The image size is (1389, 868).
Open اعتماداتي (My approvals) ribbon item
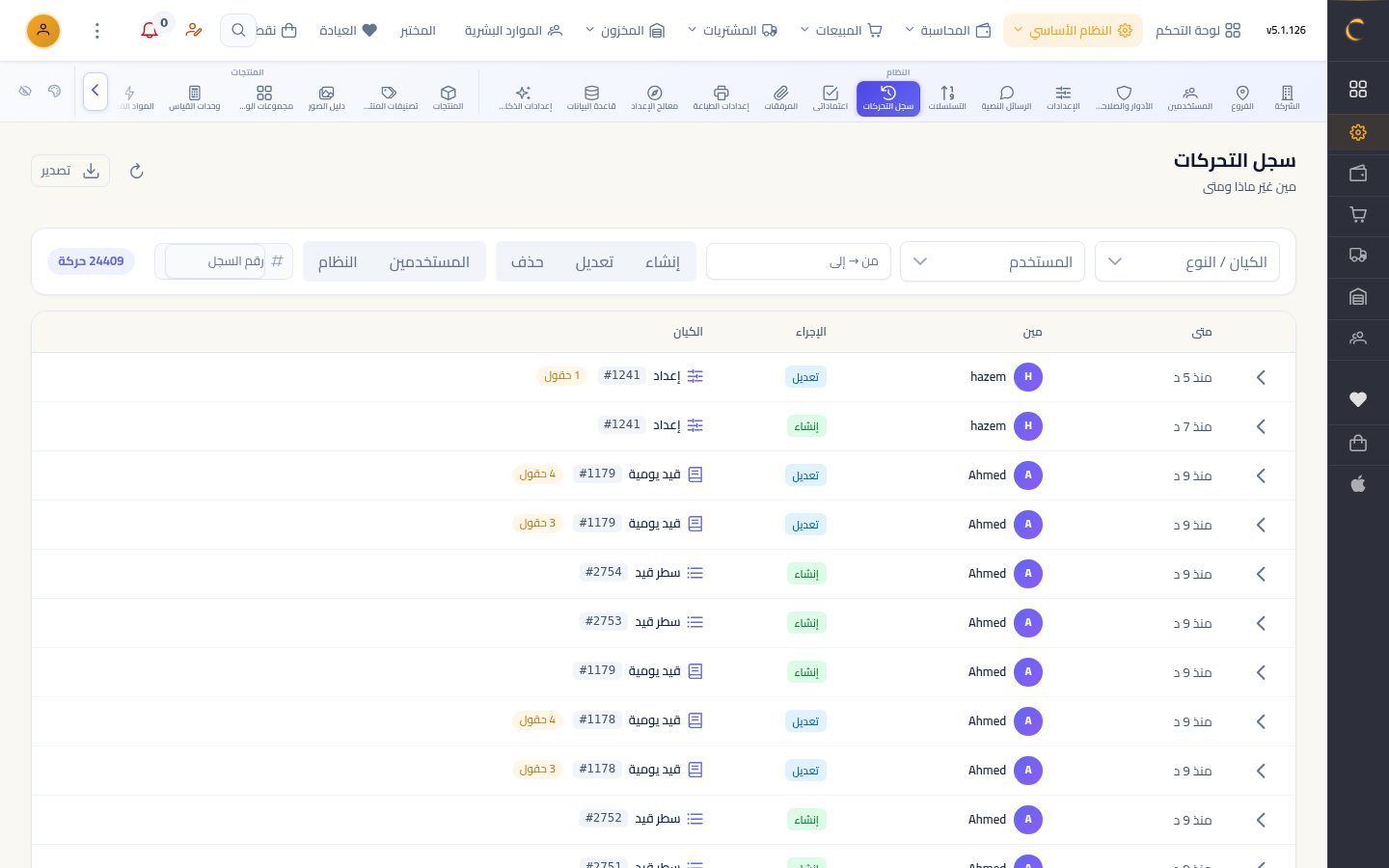831,97
